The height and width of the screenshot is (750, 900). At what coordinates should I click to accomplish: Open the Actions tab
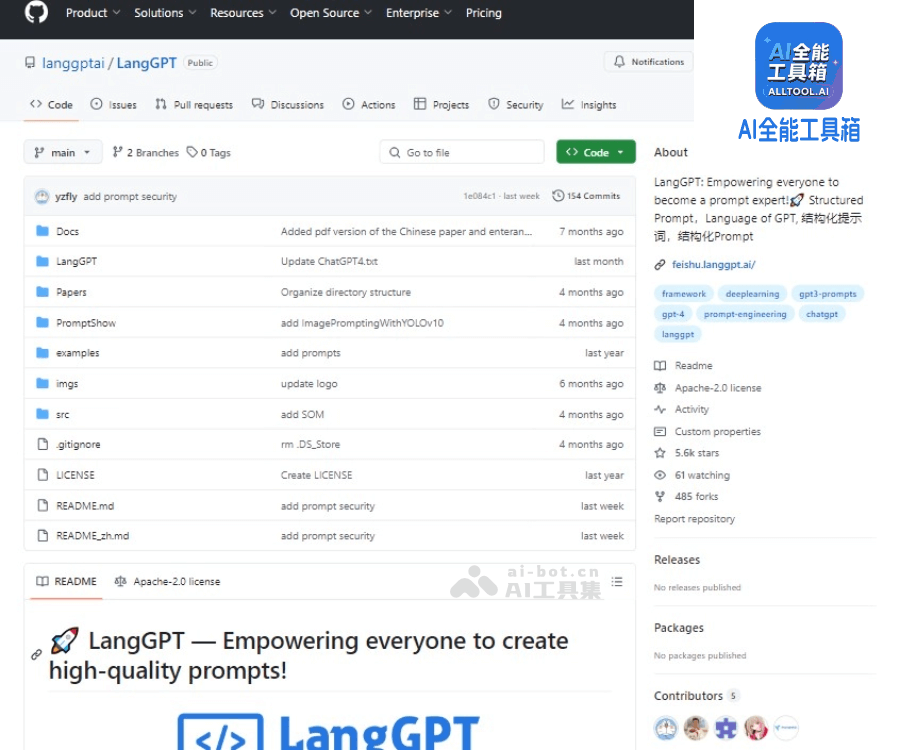(368, 104)
